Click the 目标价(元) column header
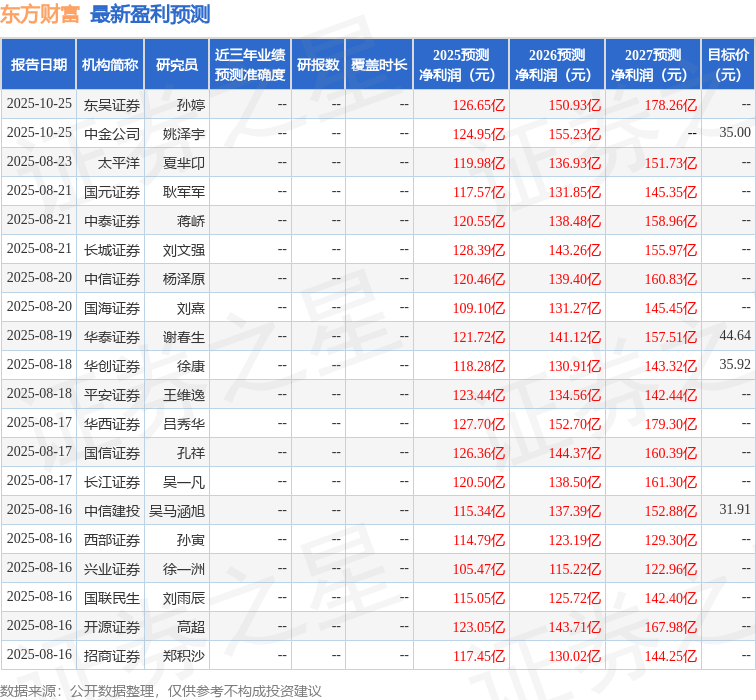Screen dimensions: 756x700 pos(728,64)
